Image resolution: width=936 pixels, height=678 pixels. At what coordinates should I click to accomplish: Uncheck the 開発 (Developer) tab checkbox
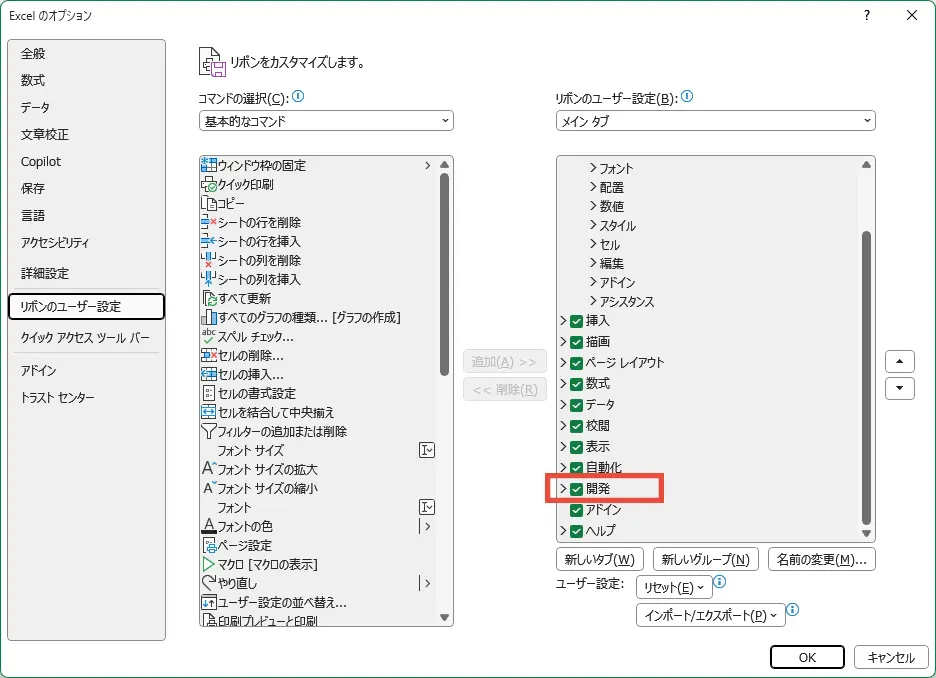tap(576, 489)
